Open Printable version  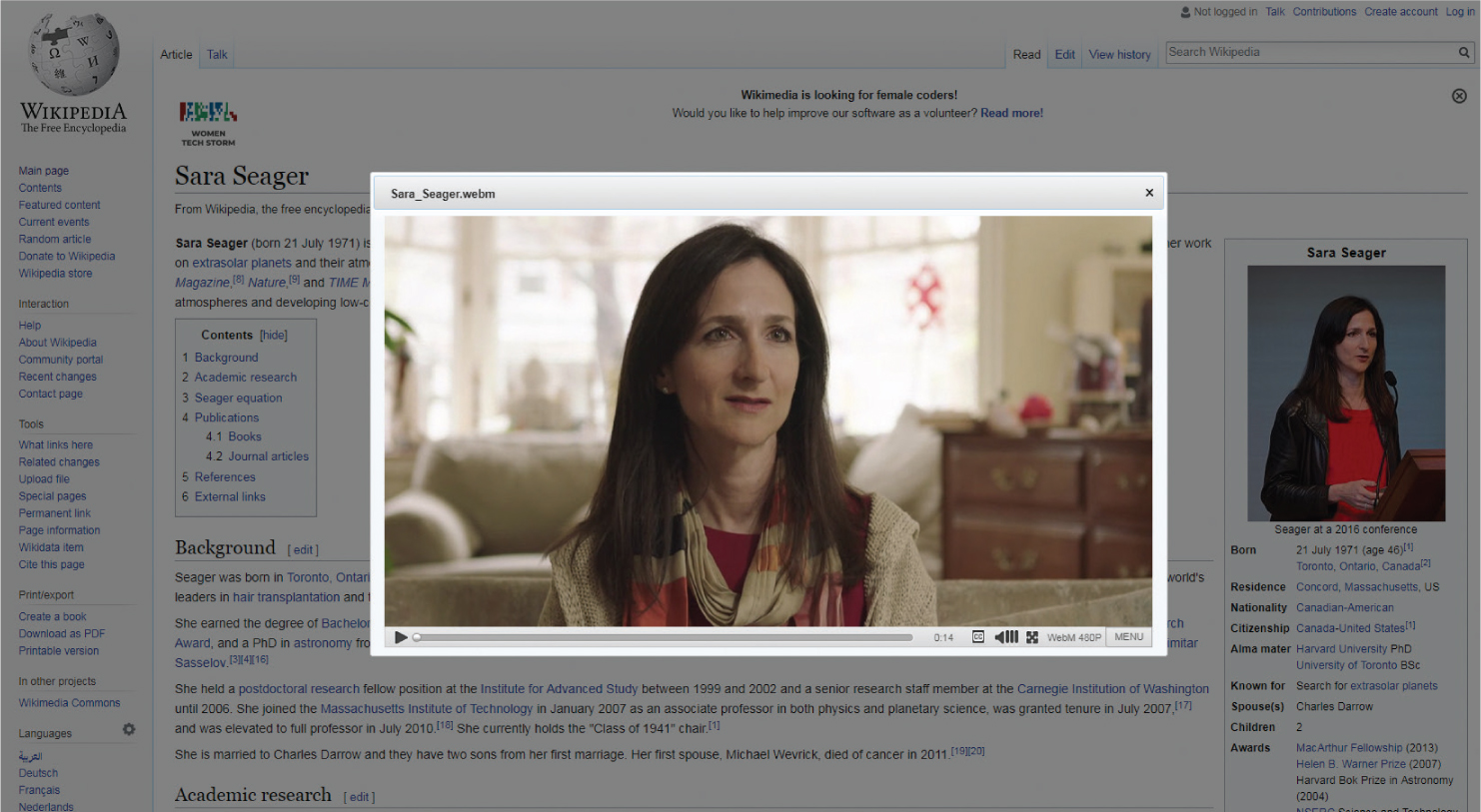(58, 650)
